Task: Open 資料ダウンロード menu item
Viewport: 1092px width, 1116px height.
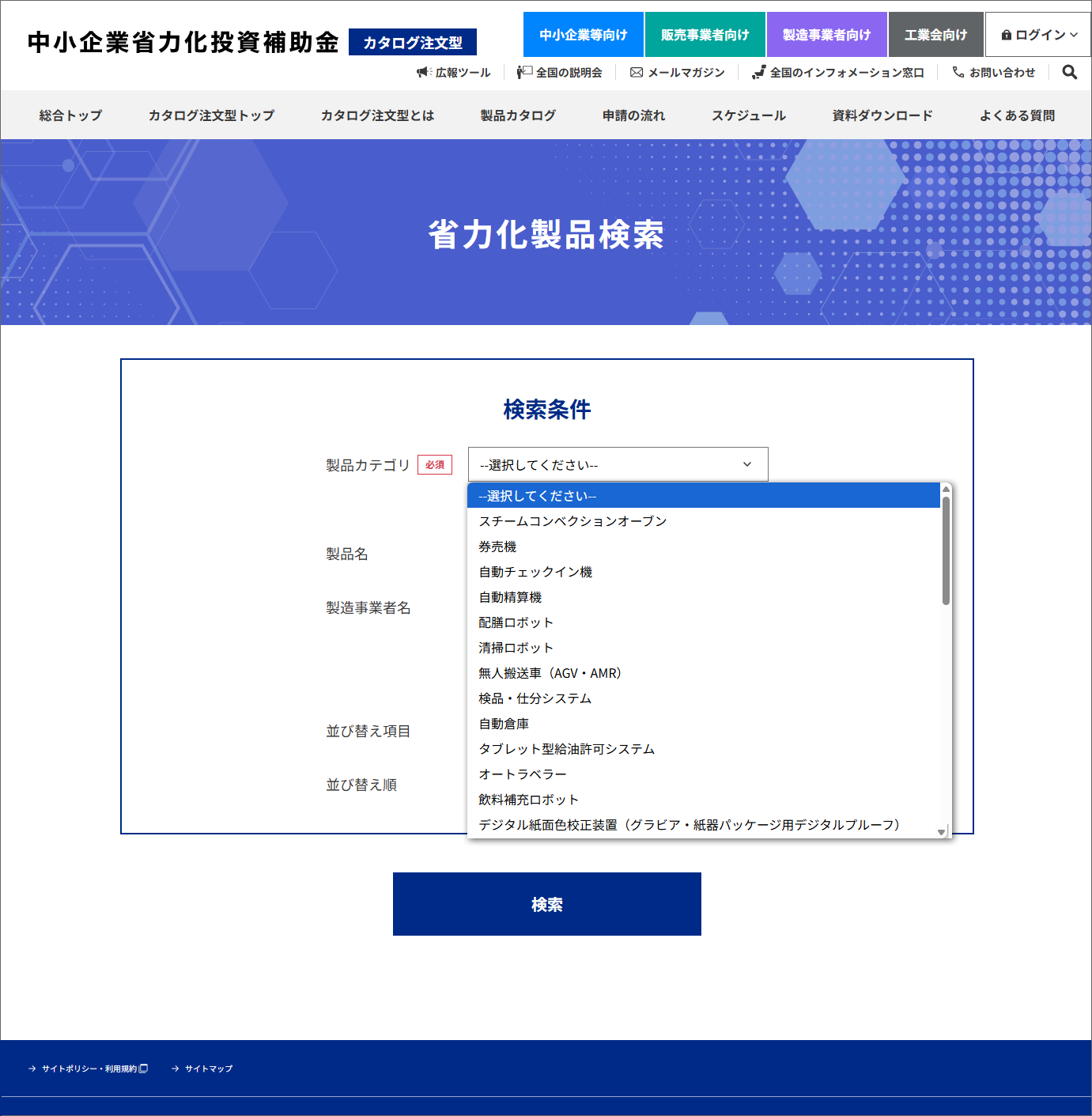Action: click(882, 115)
